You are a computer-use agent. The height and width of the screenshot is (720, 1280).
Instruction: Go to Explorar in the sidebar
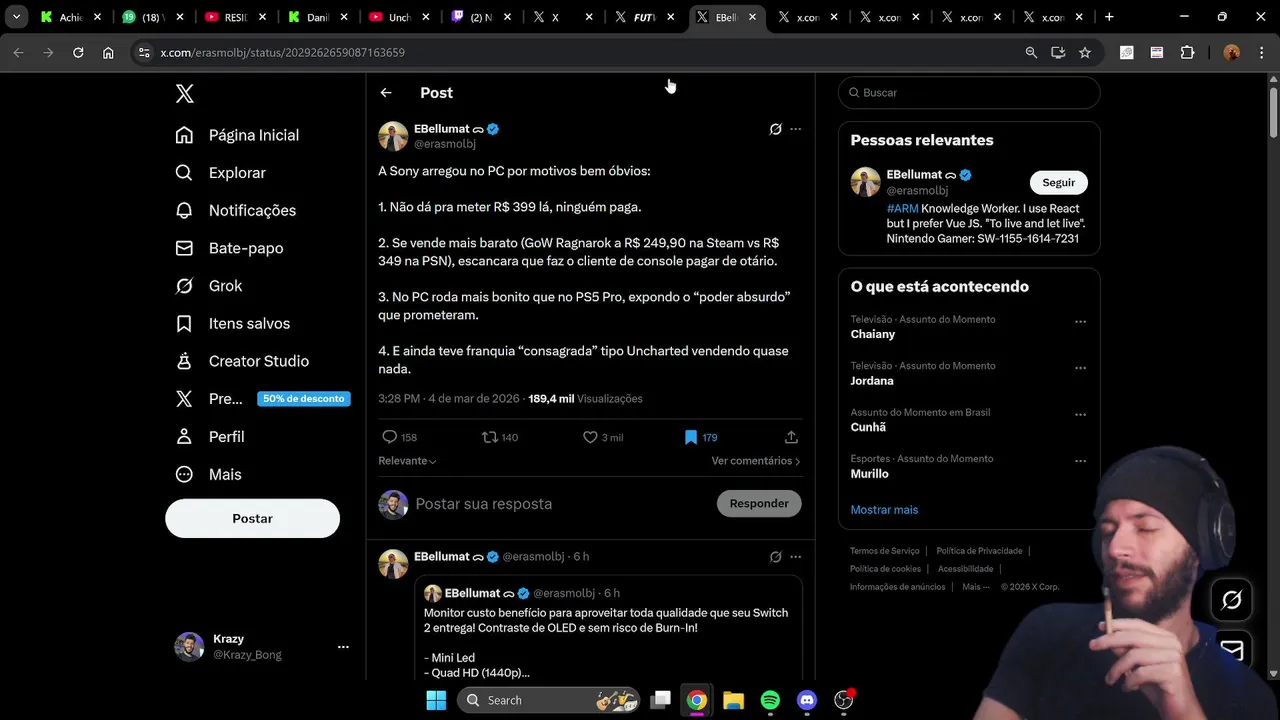tap(221, 173)
